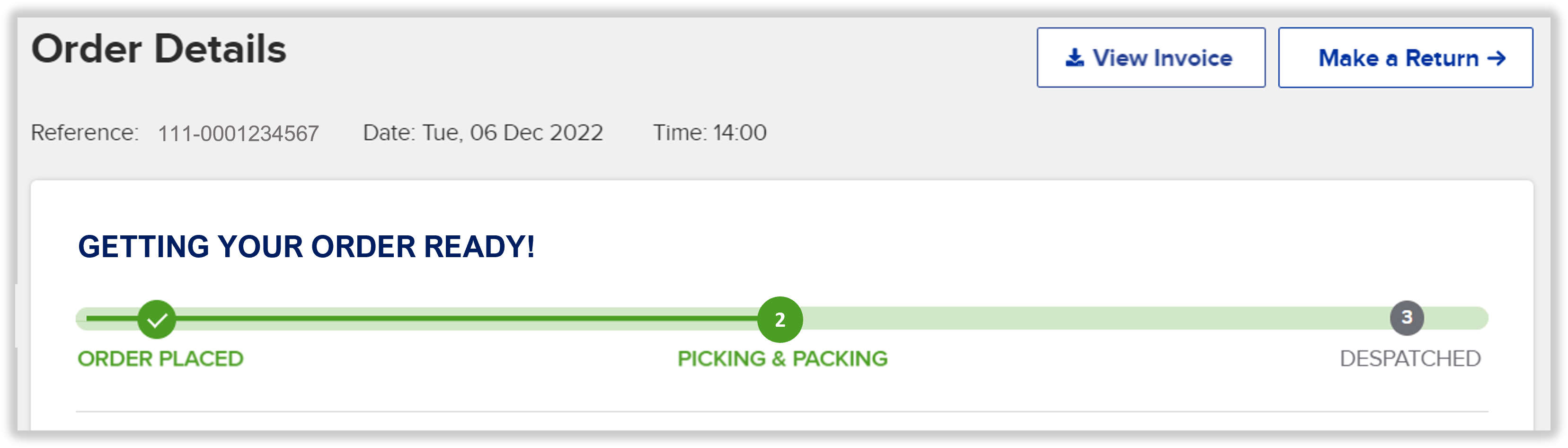Click the PICKING & PACKING step label
1568x448 pixels.
(782, 358)
